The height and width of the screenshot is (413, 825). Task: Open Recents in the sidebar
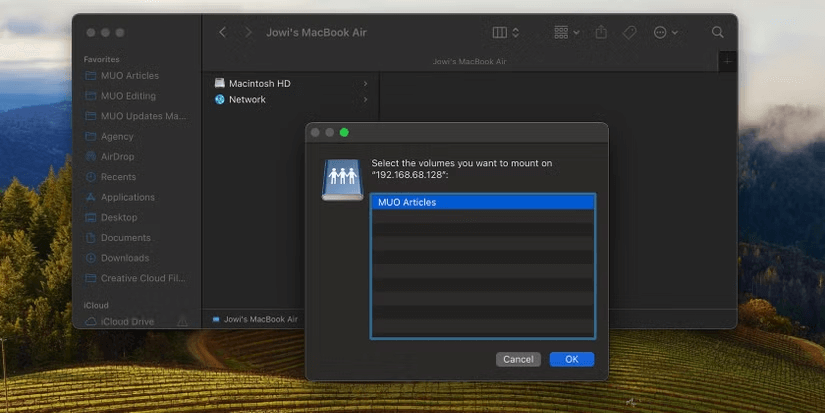pyautogui.click(x=118, y=177)
